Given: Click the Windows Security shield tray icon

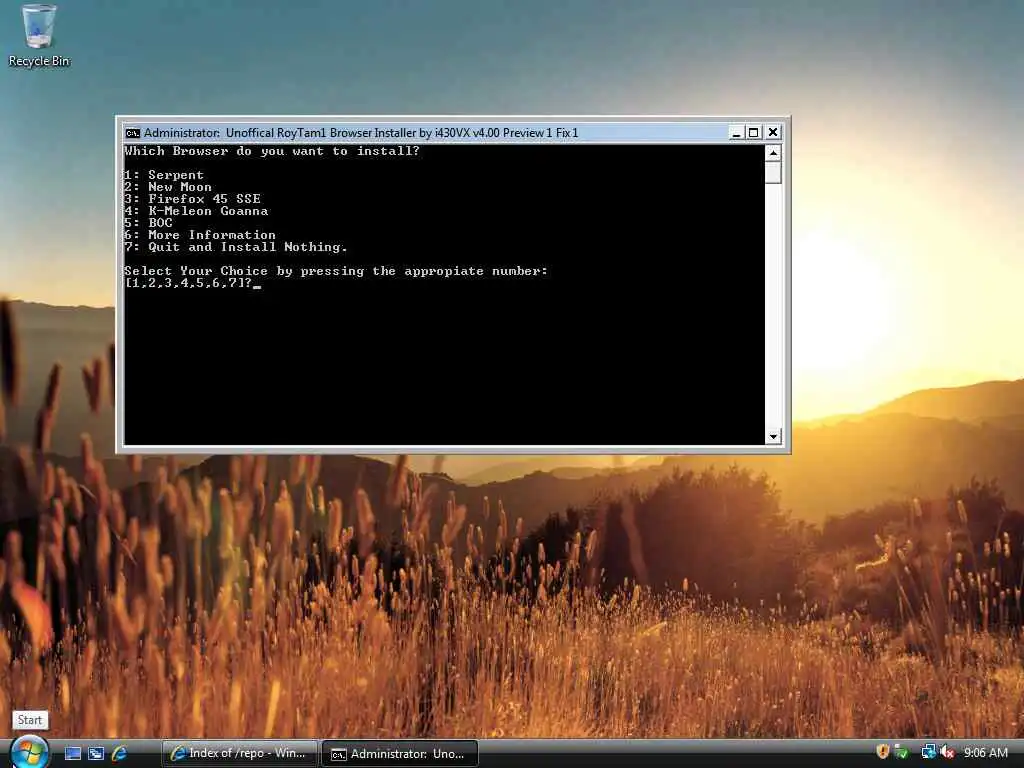Looking at the screenshot, I should click(x=882, y=752).
